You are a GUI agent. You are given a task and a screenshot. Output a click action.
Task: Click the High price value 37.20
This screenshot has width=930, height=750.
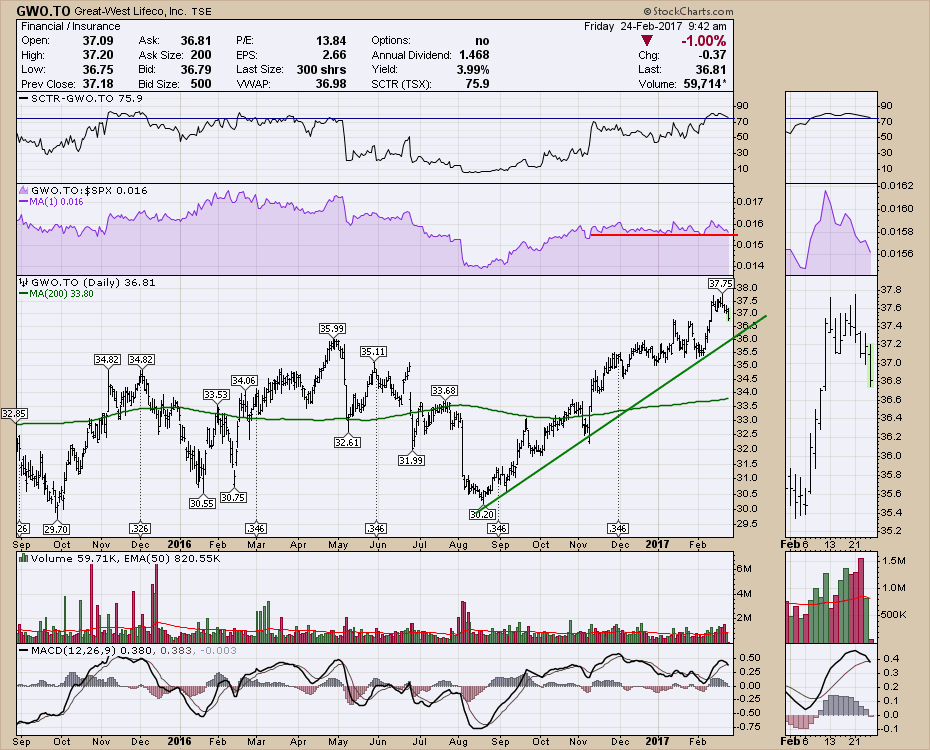point(98,55)
